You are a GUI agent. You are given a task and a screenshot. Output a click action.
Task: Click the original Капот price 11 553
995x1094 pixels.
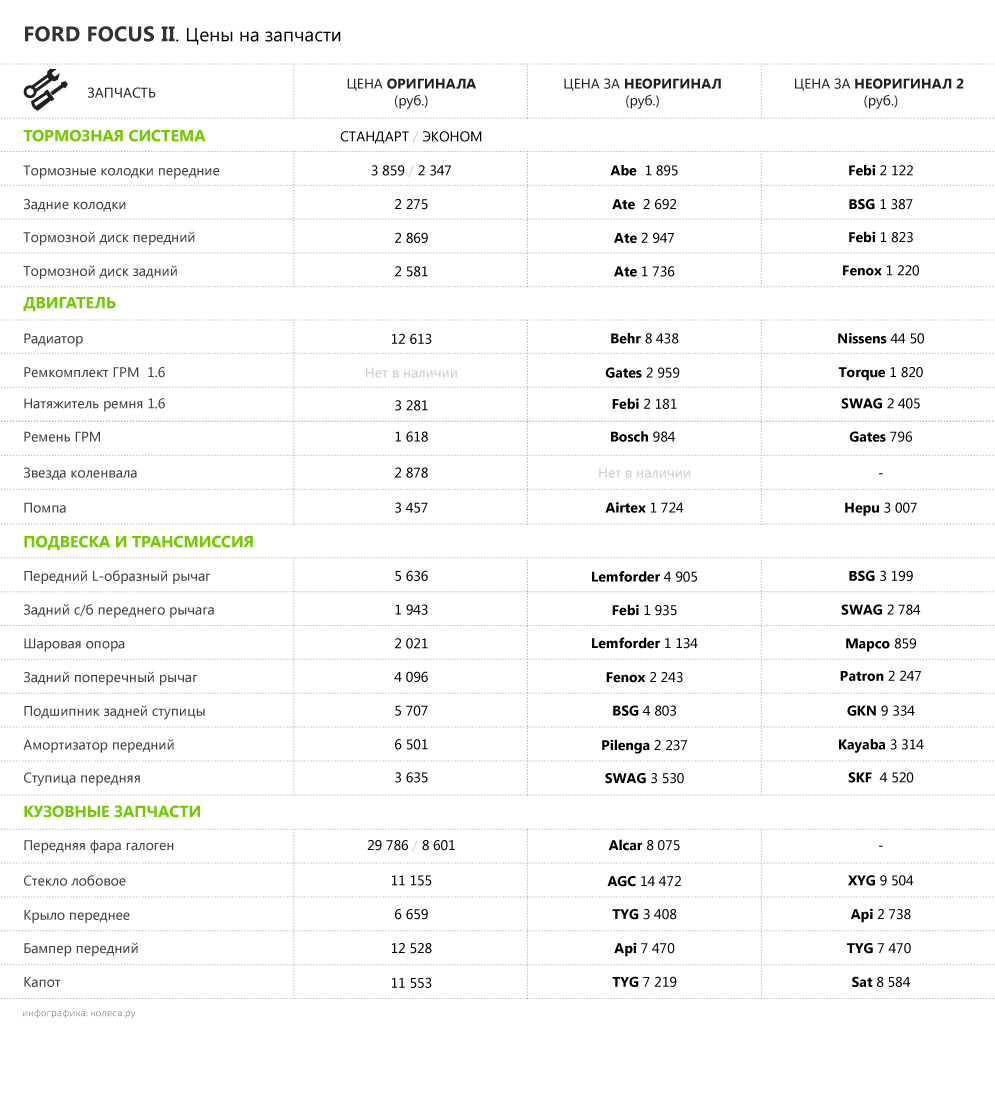pos(411,983)
